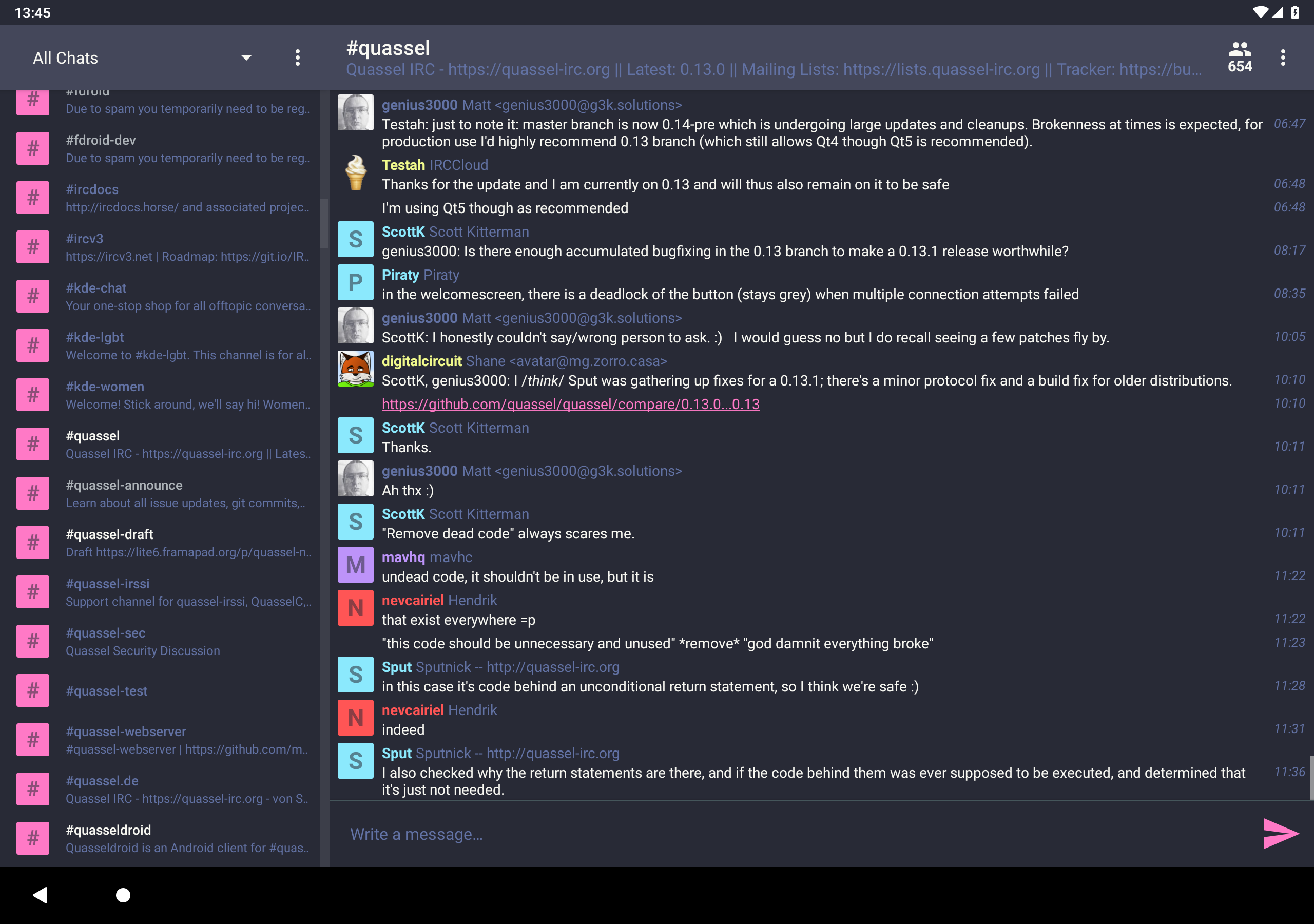Open the channel overflow menu next to member count

click(x=1283, y=57)
